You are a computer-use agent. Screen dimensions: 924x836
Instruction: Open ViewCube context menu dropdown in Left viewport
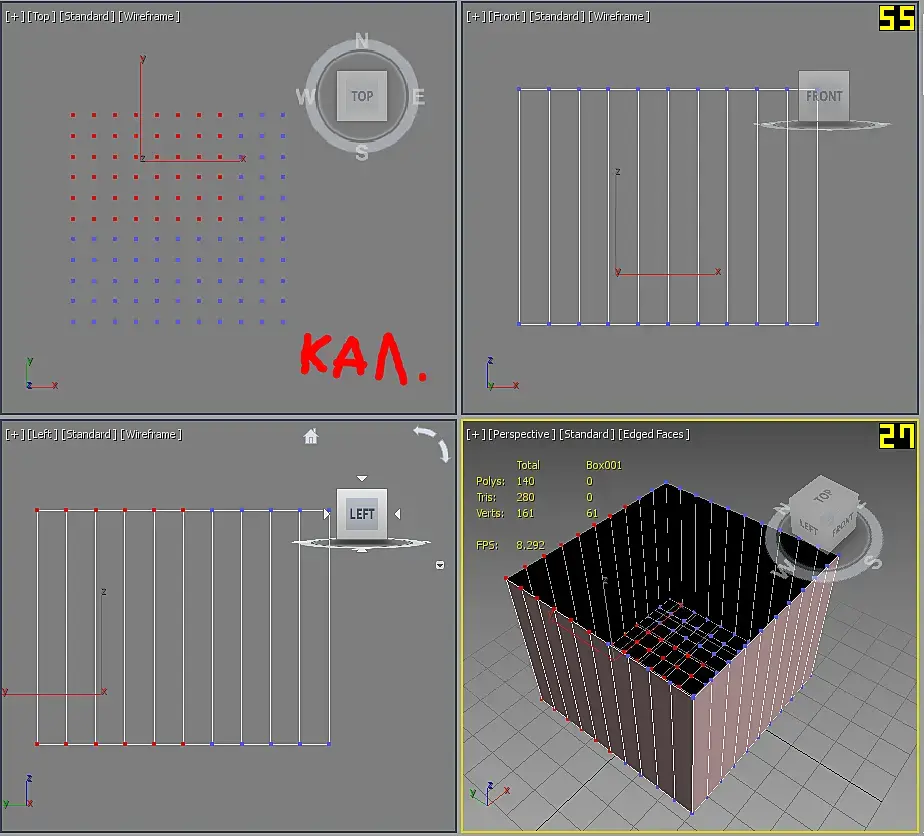[440, 565]
